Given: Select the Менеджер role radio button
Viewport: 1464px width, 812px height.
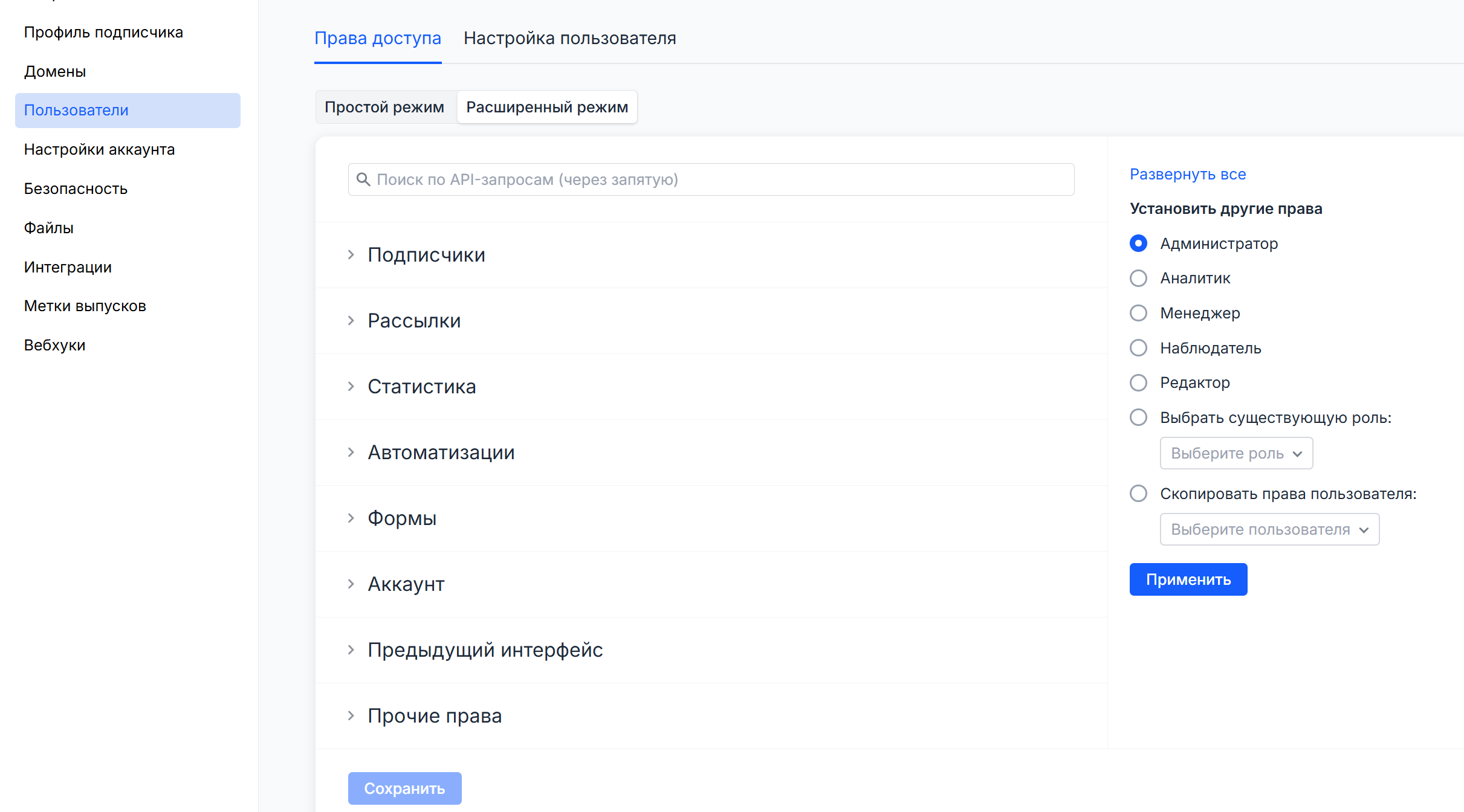Looking at the screenshot, I should click(1138, 313).
